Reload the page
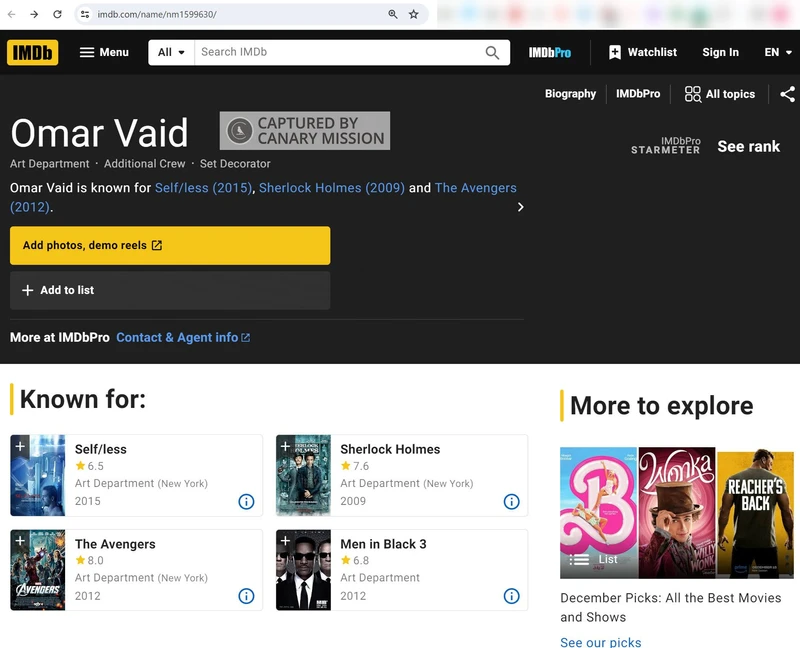The image size is (800, 648). [x=57, y=14]
